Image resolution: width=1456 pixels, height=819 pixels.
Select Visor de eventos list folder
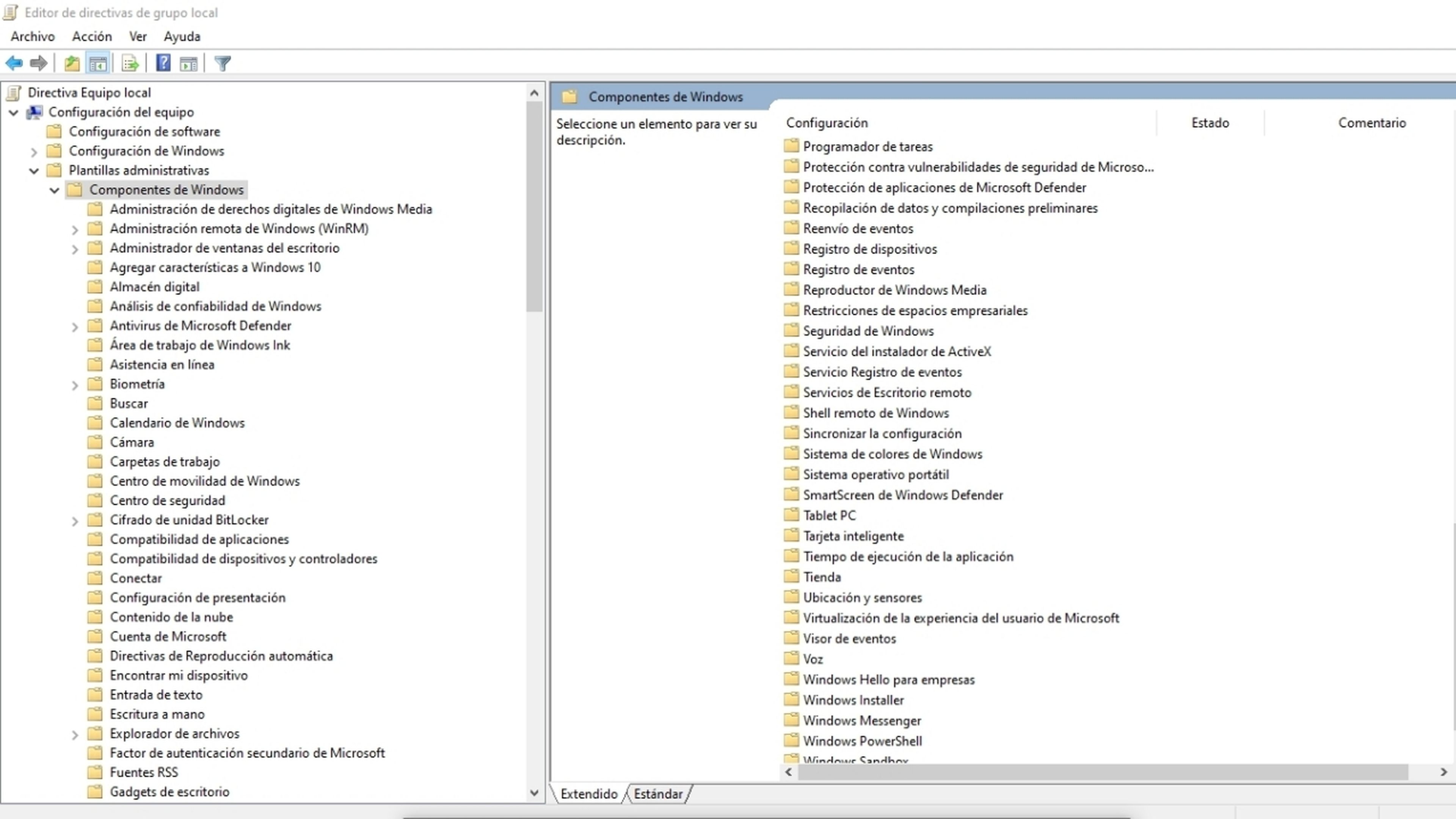point(849,639)
